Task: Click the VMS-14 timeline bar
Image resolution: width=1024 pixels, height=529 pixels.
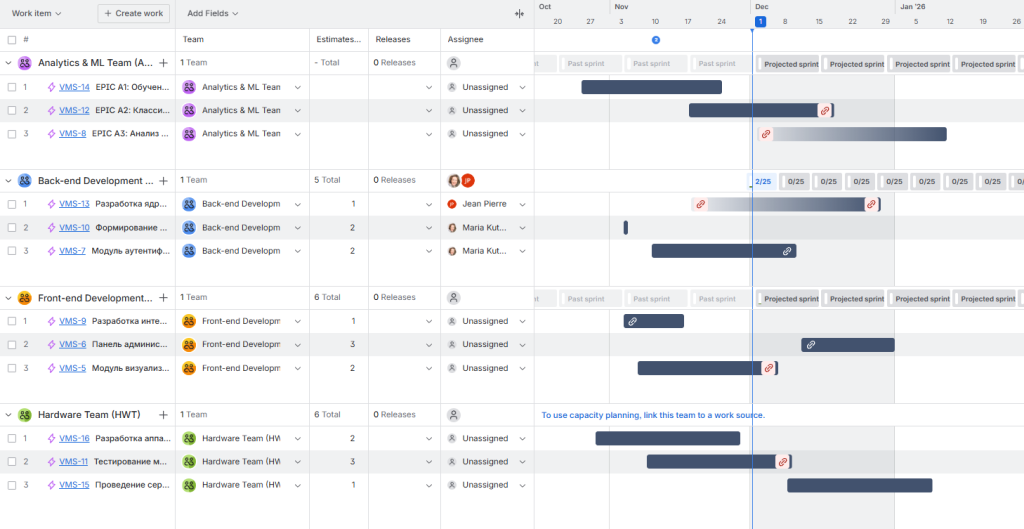Action: coord(652,88)
